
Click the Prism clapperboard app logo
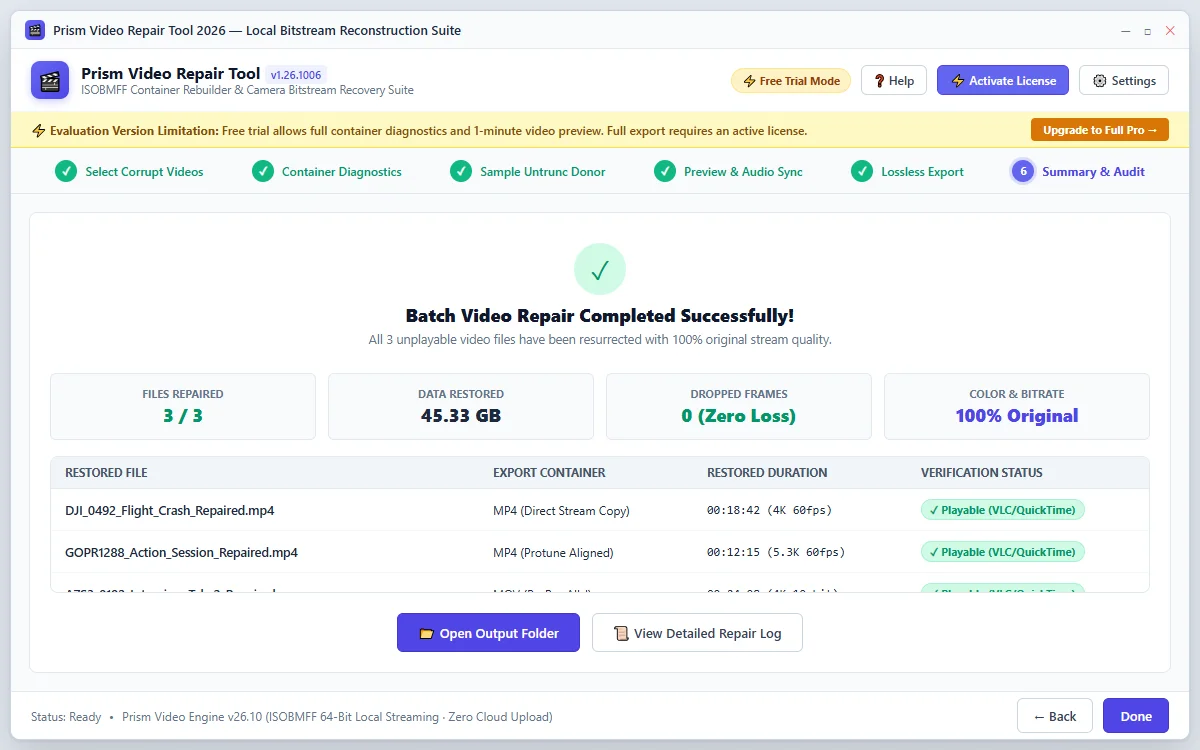[50, 80]
